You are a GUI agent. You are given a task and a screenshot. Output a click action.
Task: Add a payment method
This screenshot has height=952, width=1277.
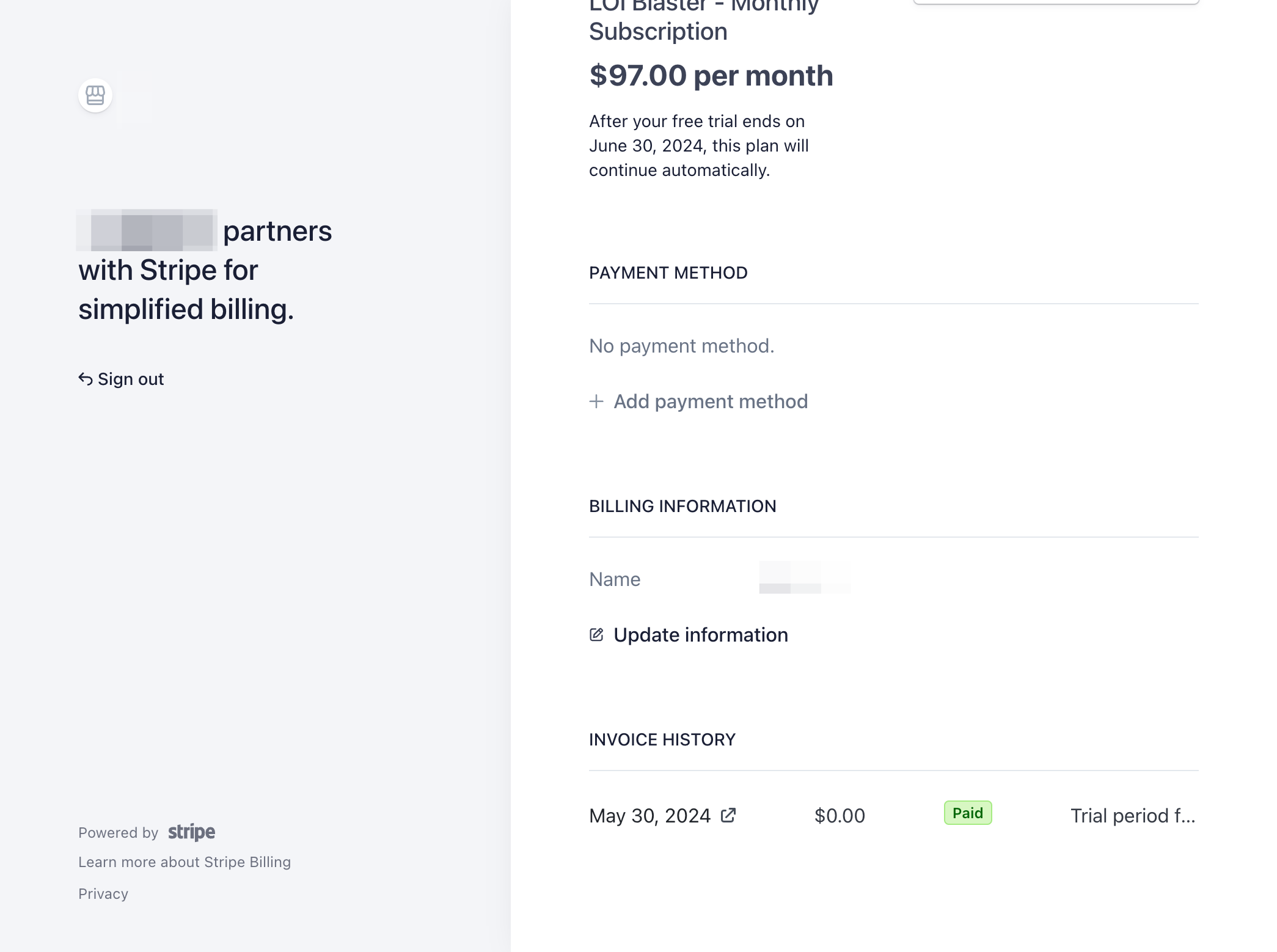698,401
